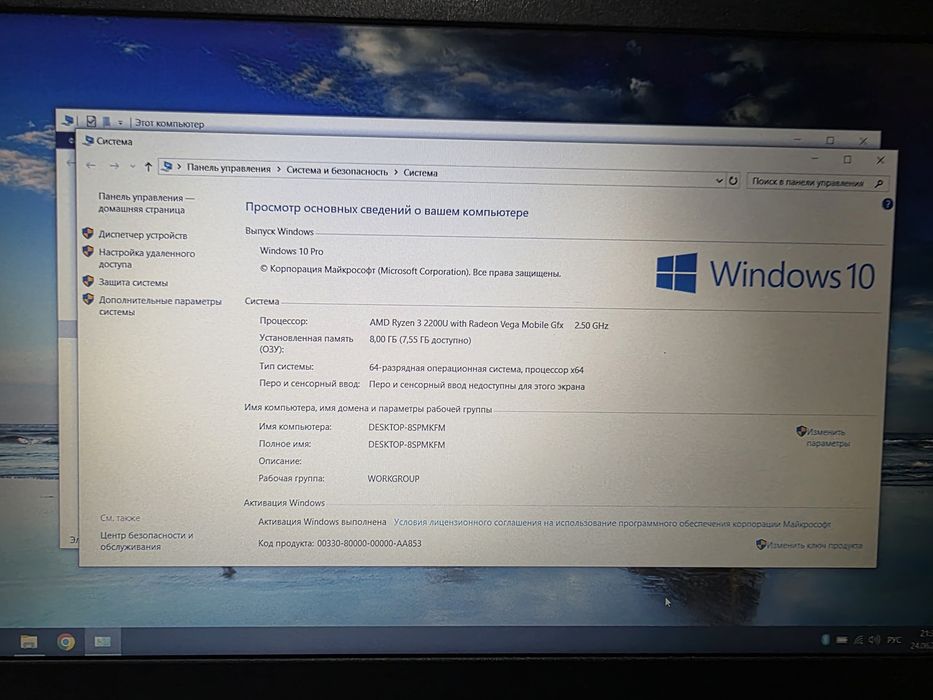Click the forward navigation arrow

114,166
